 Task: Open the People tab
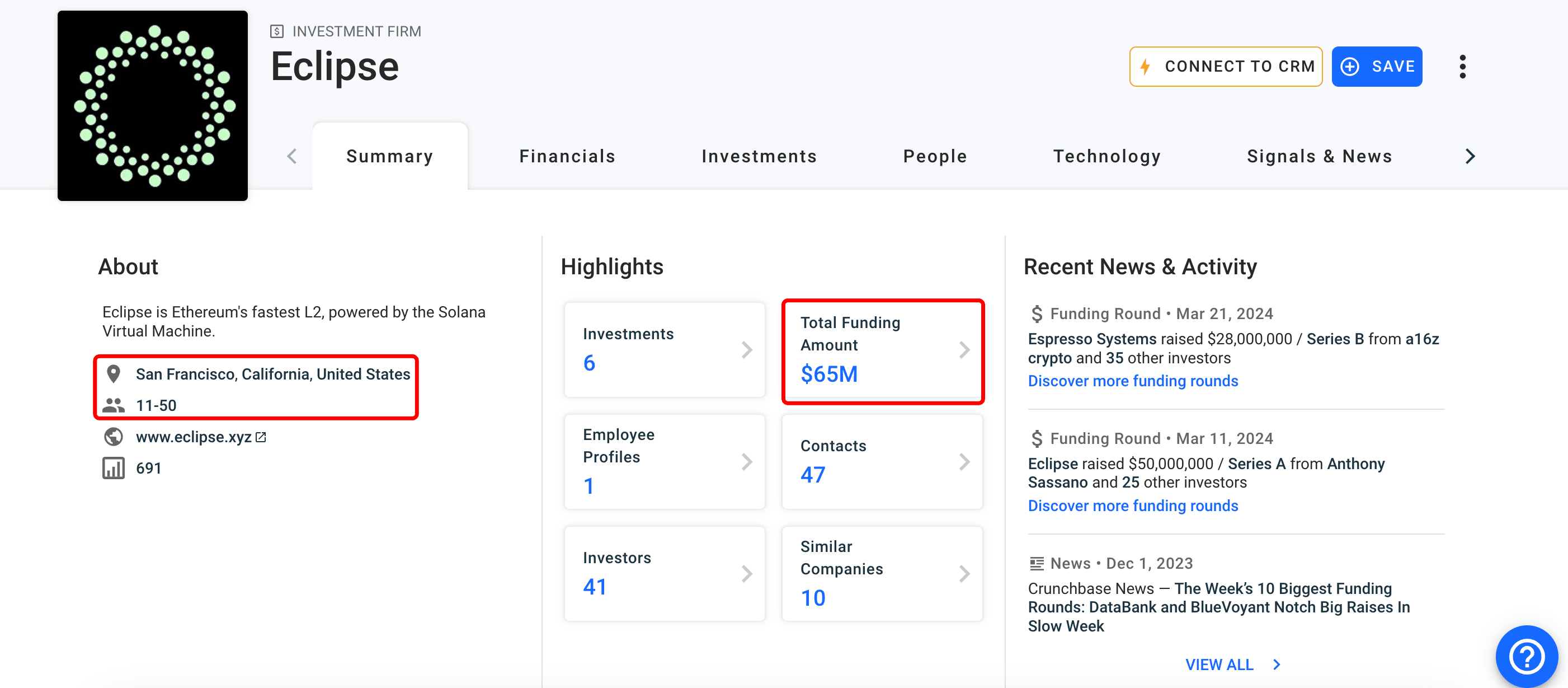tap(935, 156)
